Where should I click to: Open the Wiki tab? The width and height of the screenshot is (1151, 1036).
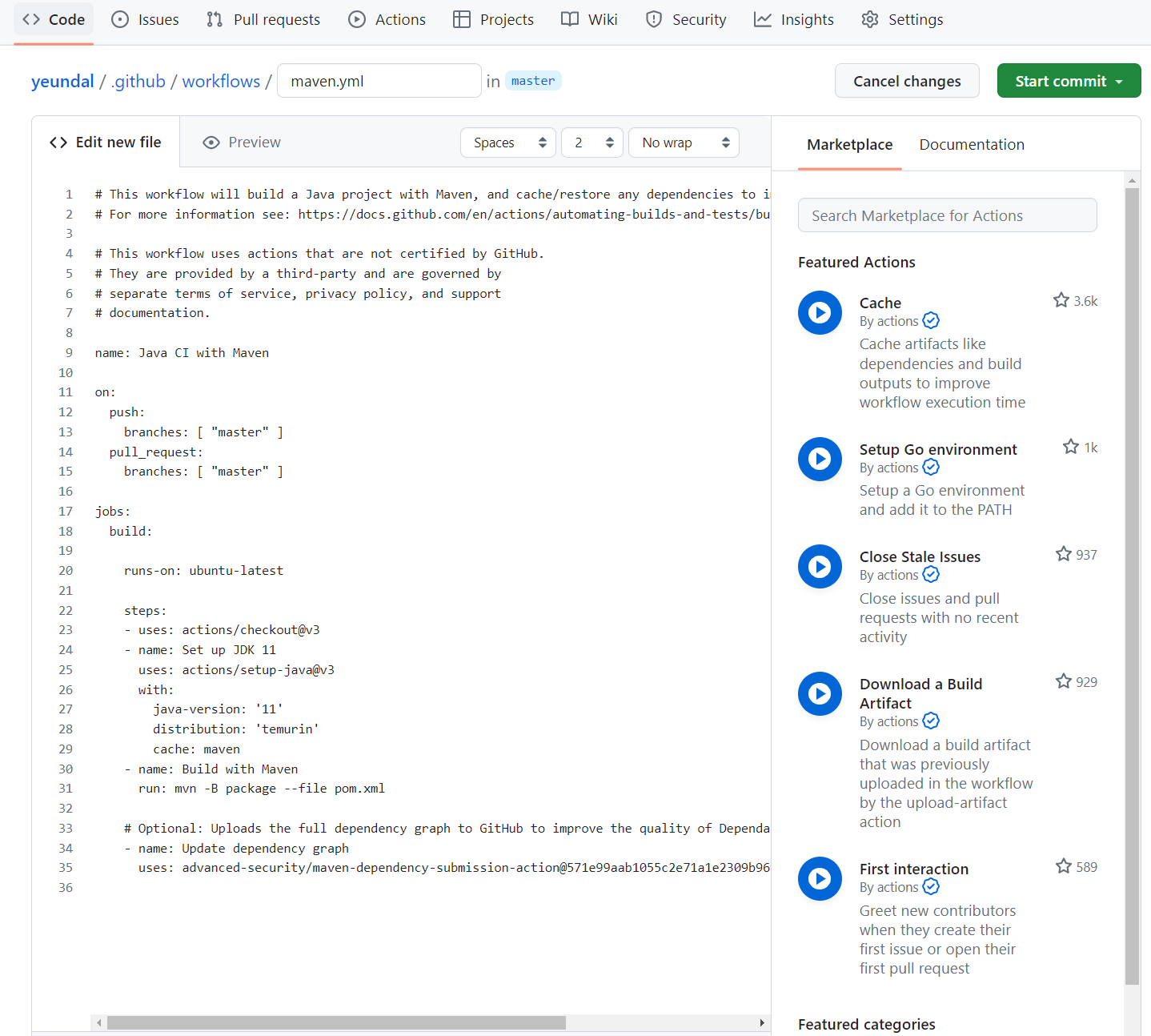[x=589, y=20]
